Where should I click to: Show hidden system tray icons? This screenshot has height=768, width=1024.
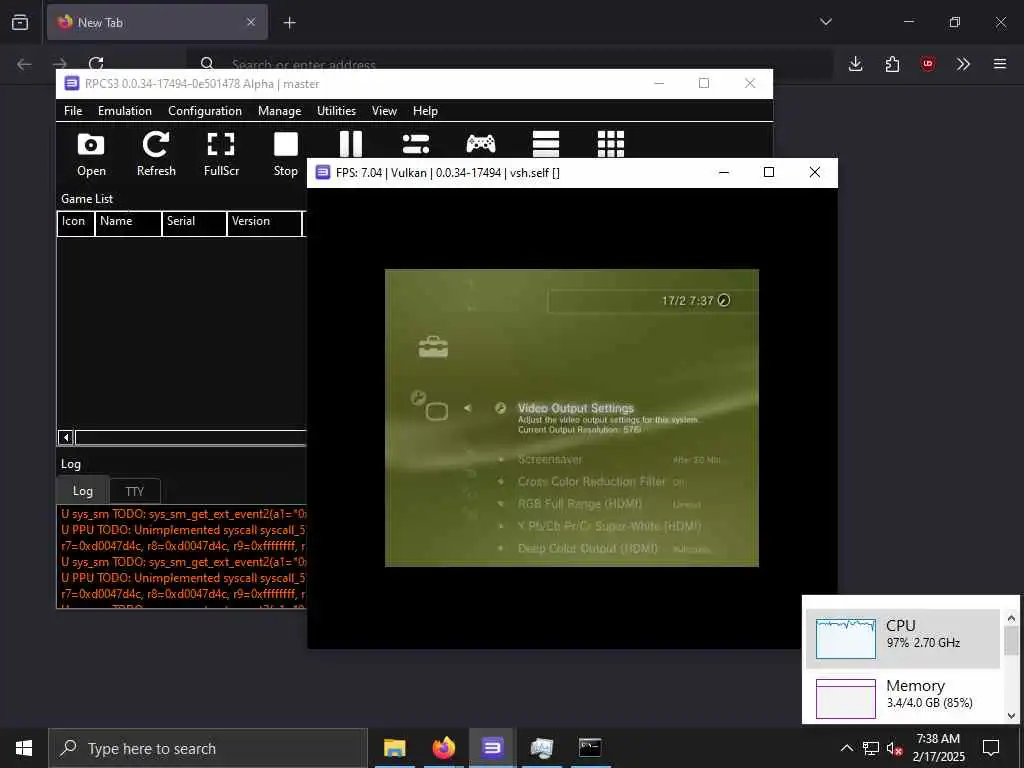click(x=846, y=748)
